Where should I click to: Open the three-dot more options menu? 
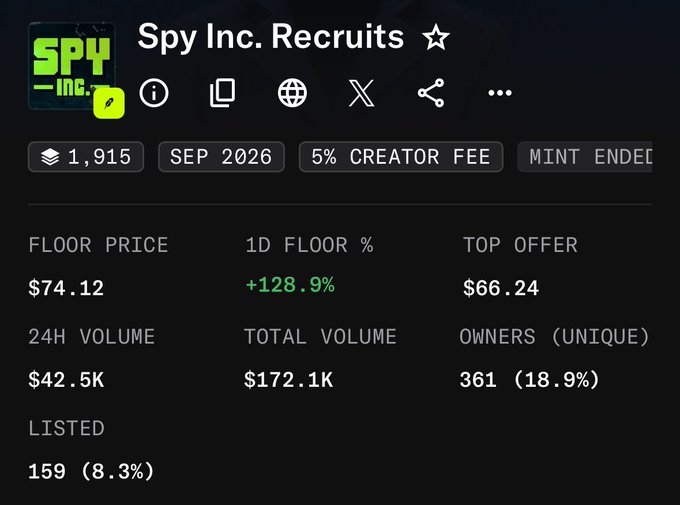[500, 92]
